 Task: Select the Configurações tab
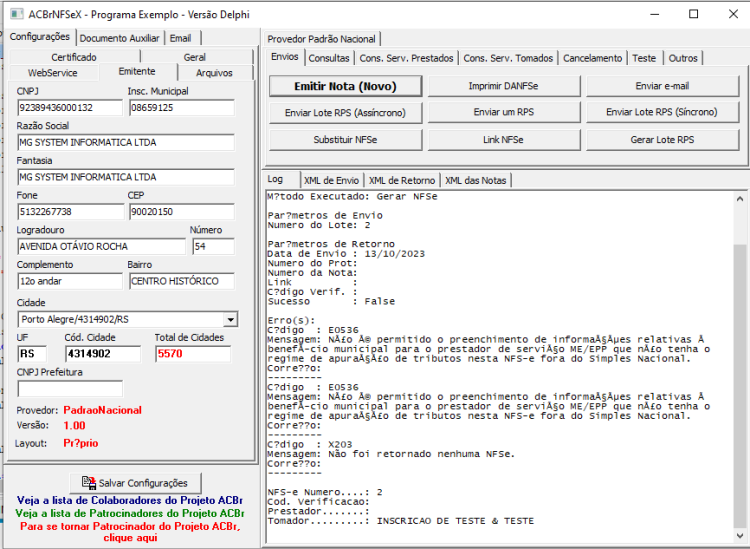(x=40, y=37)
